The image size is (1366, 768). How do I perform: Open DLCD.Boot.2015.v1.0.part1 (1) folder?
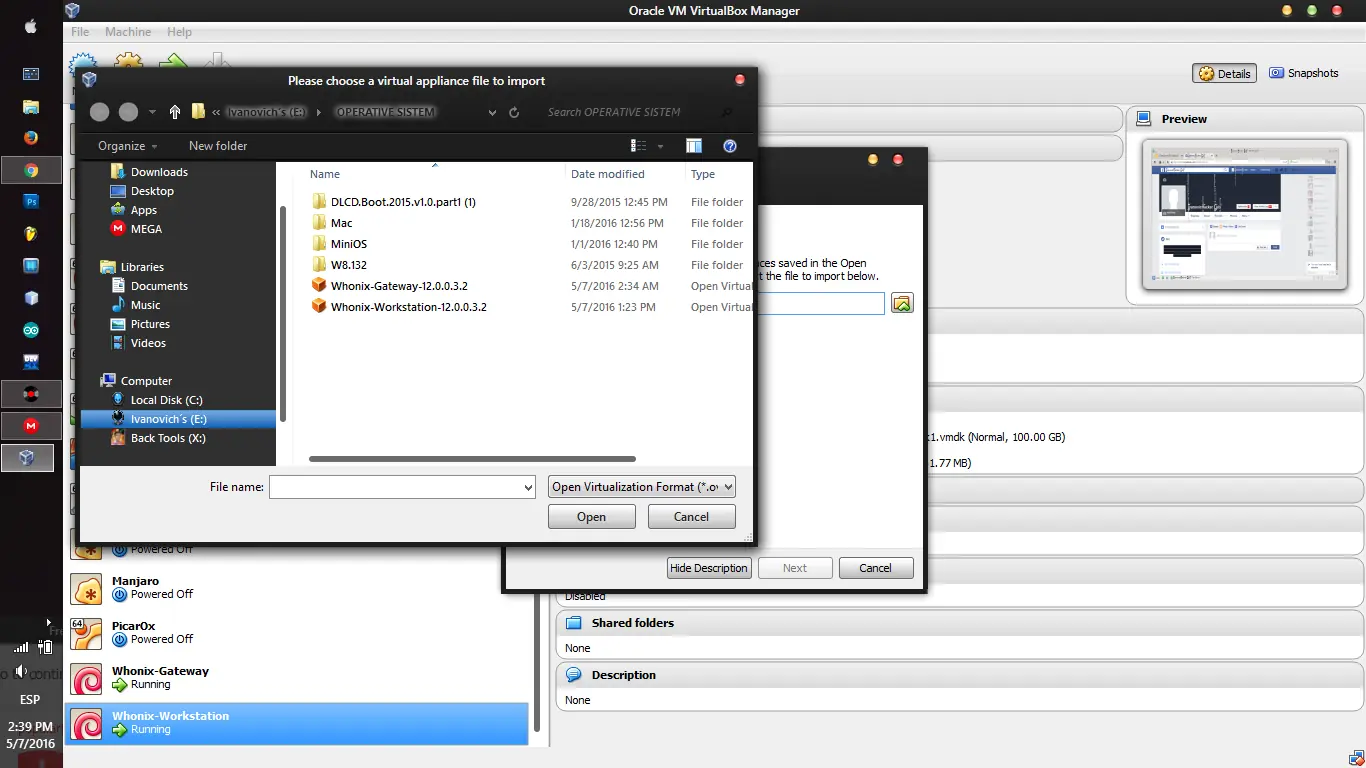click(403, 202)
